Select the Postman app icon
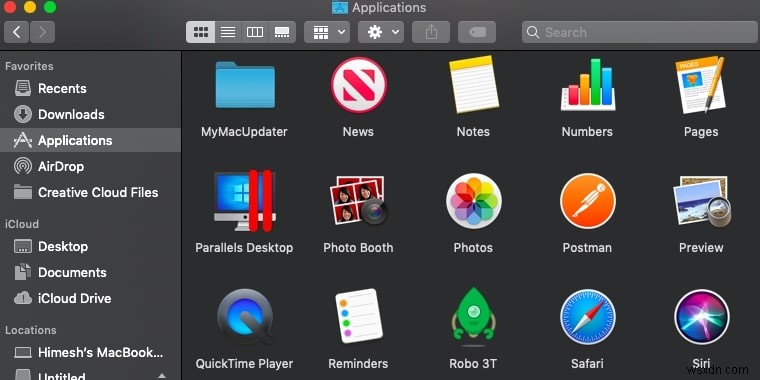The height and width of the screenshot is (380, 760). pyautogui.click(x=588, y=201)
